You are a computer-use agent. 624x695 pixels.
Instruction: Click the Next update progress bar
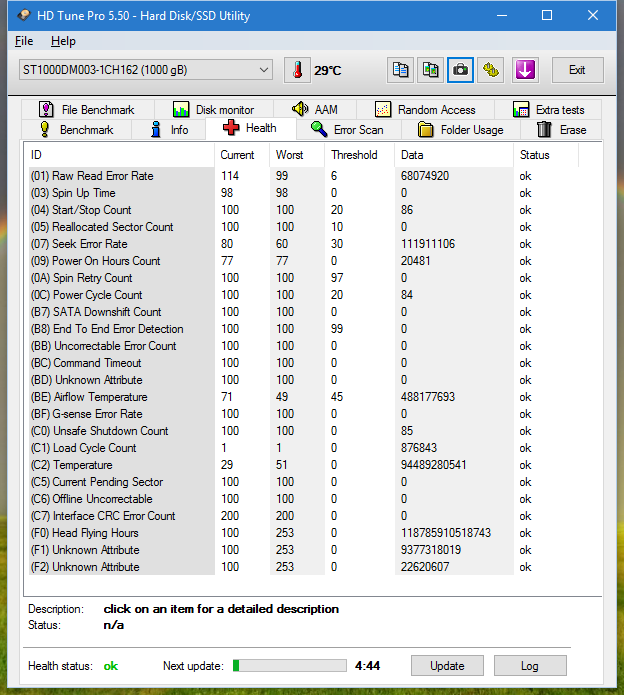290,666
